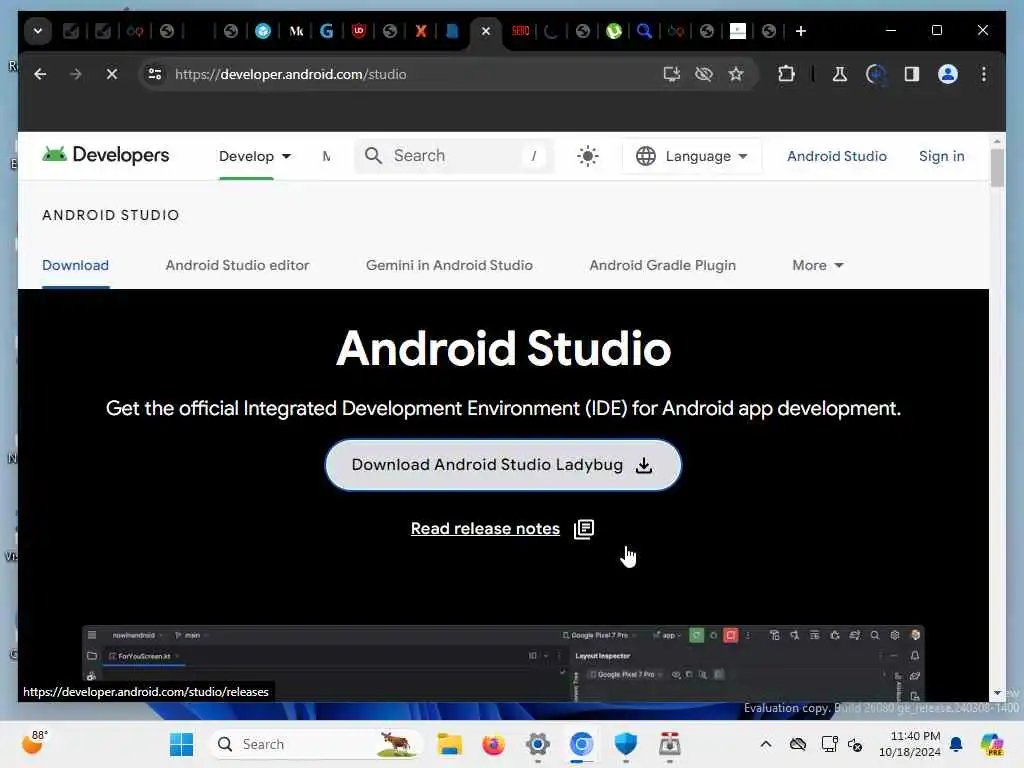This screenshot has height=768, width=1024.
Task: Switch to the red SEBO tab
Action: 520,31
